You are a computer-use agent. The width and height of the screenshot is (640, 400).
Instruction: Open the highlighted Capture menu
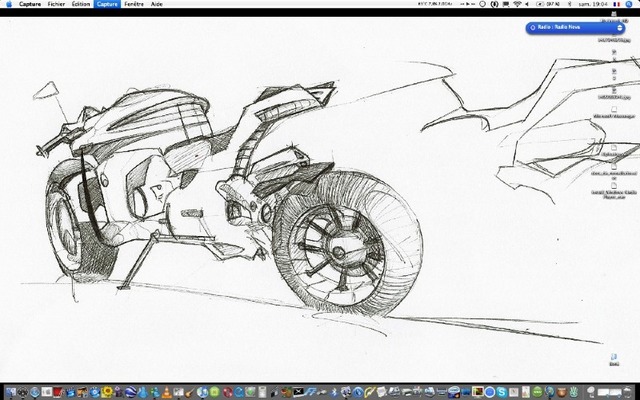click(107, 4)
